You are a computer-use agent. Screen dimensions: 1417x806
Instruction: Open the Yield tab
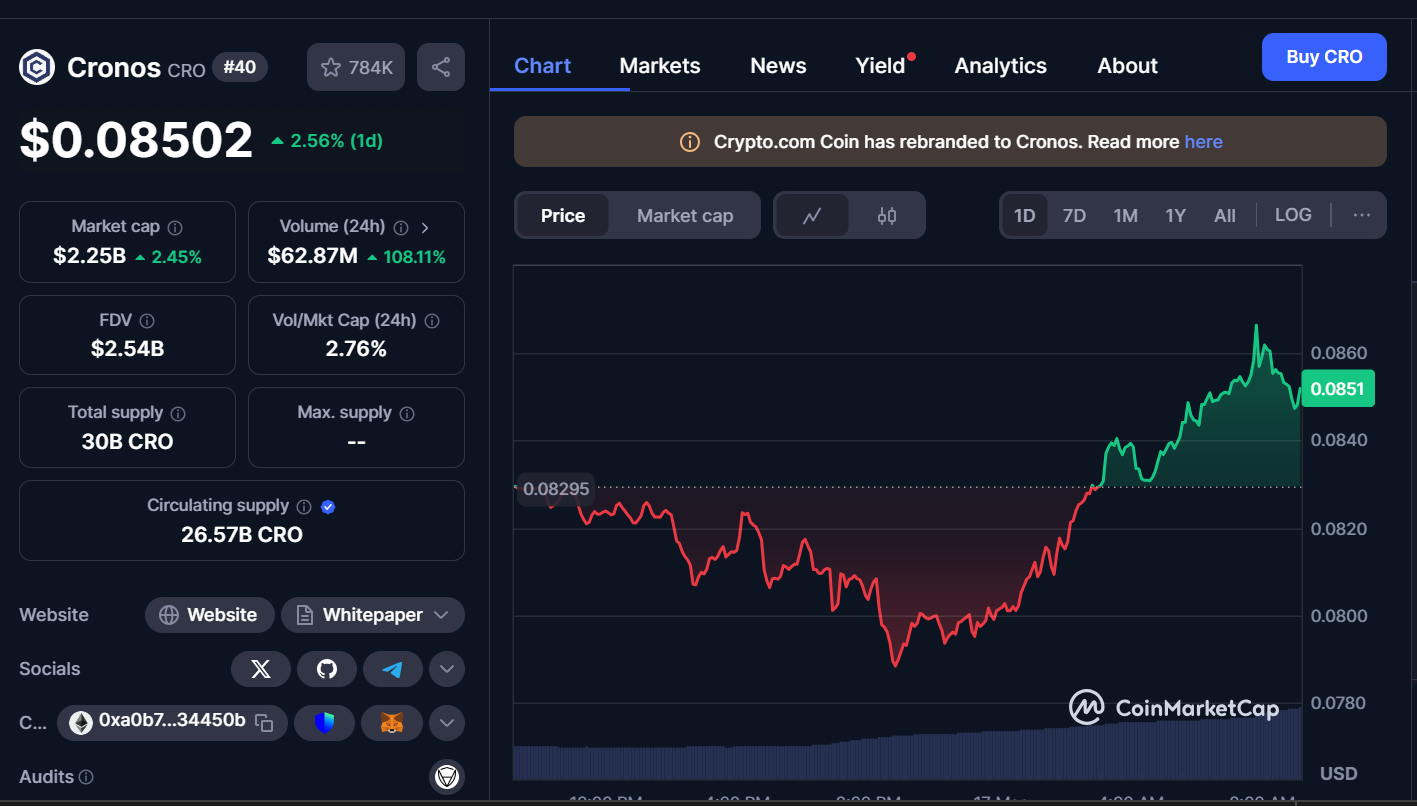pos(881,66)
